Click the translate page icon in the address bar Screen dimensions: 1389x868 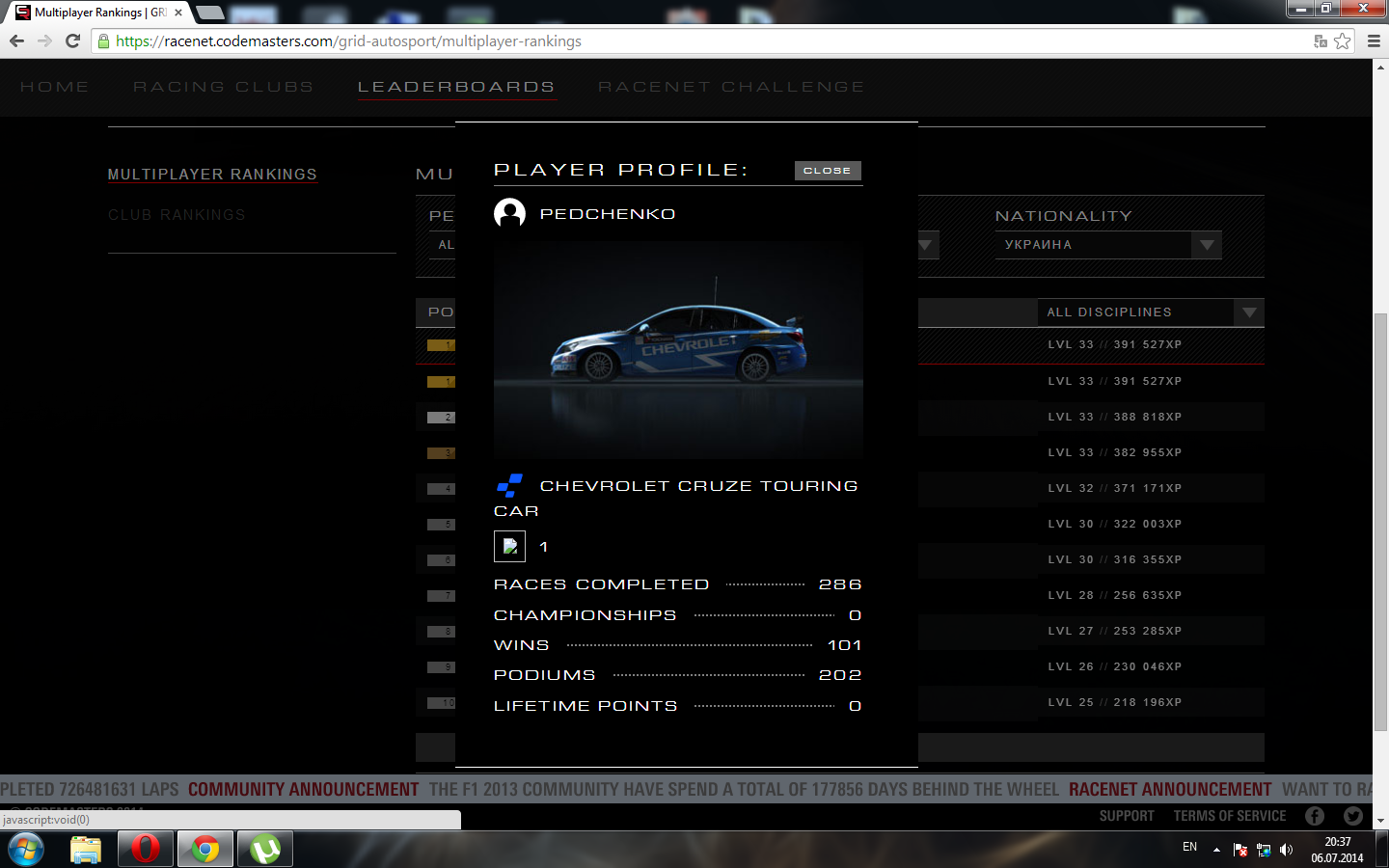click(1321, 41)
